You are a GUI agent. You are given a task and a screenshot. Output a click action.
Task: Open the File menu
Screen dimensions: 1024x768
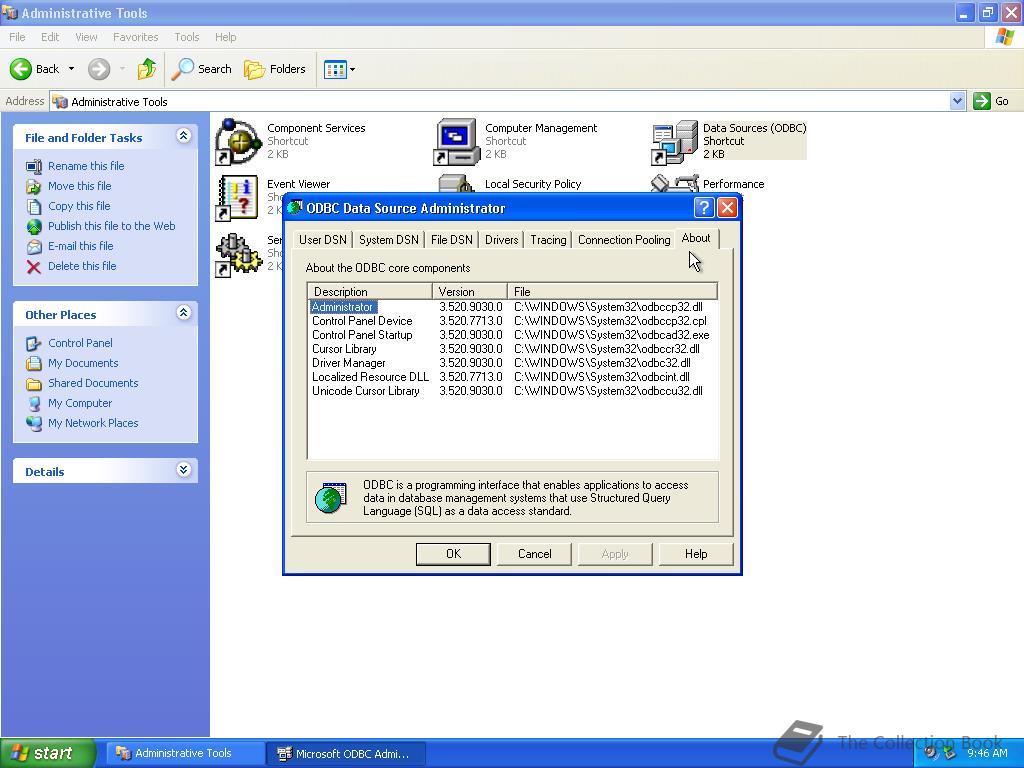[x=18, y=37]
